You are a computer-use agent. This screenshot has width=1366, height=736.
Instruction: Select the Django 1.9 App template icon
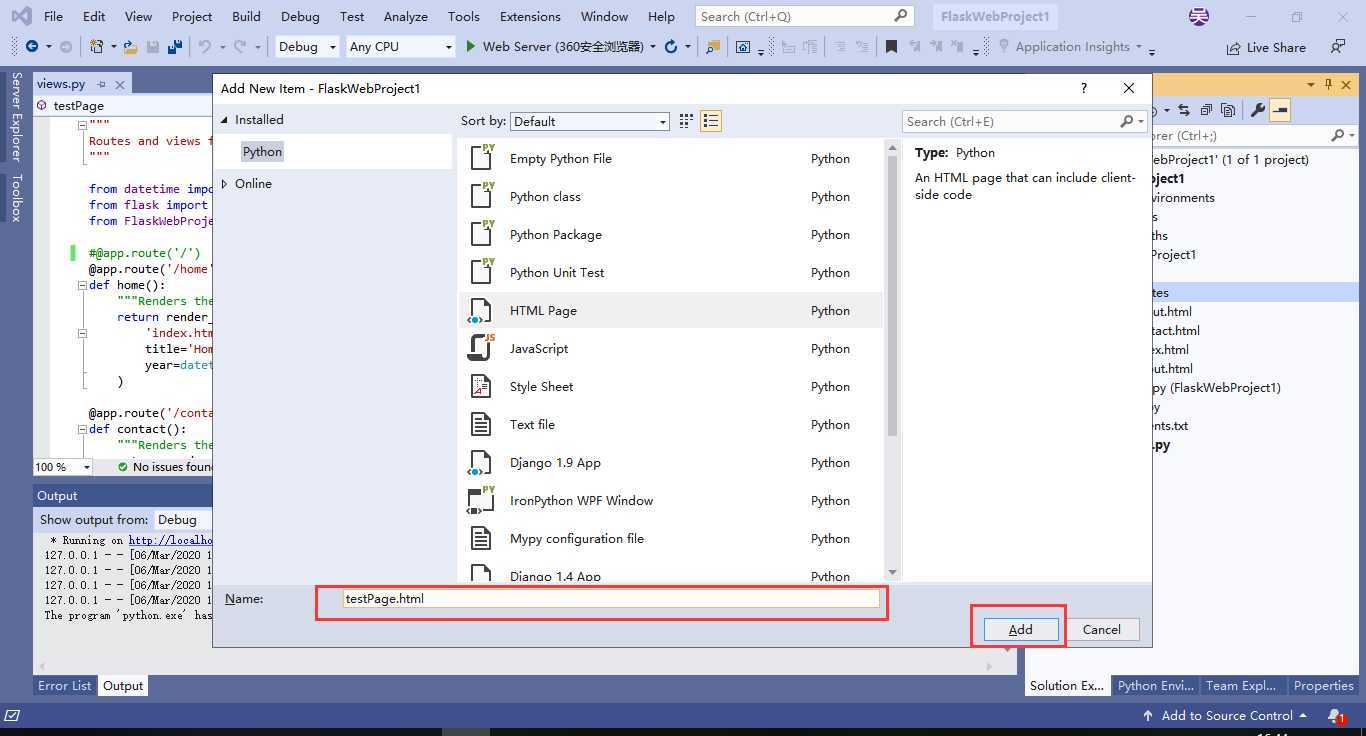pos(481,462)
